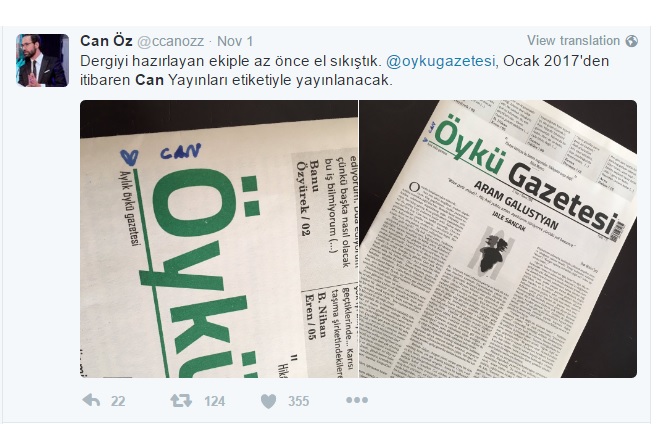Image resolution: width=663 pixels, height=424 pixels.
Task: Open right photo of Öykü Gazetesi newspaper
Action: 498,239
